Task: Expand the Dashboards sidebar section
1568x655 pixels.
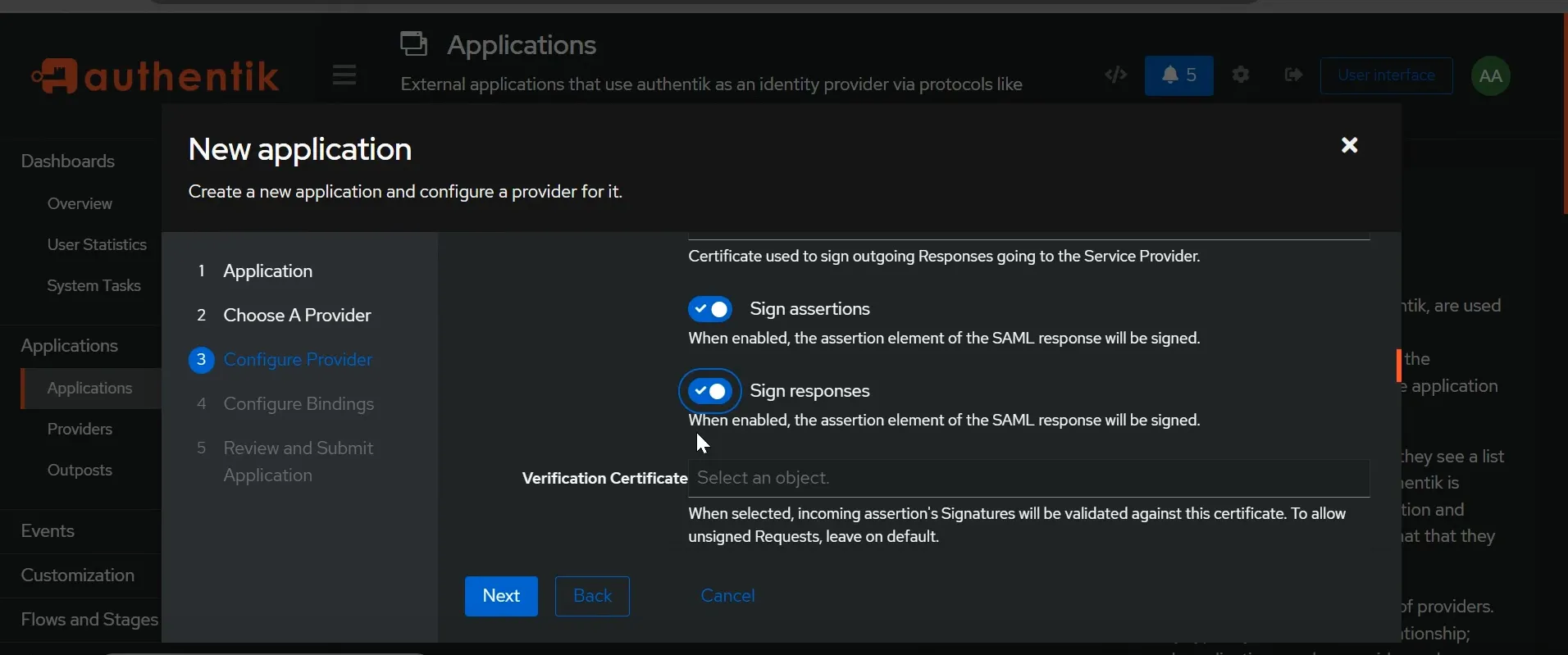Action: [69, 161]
